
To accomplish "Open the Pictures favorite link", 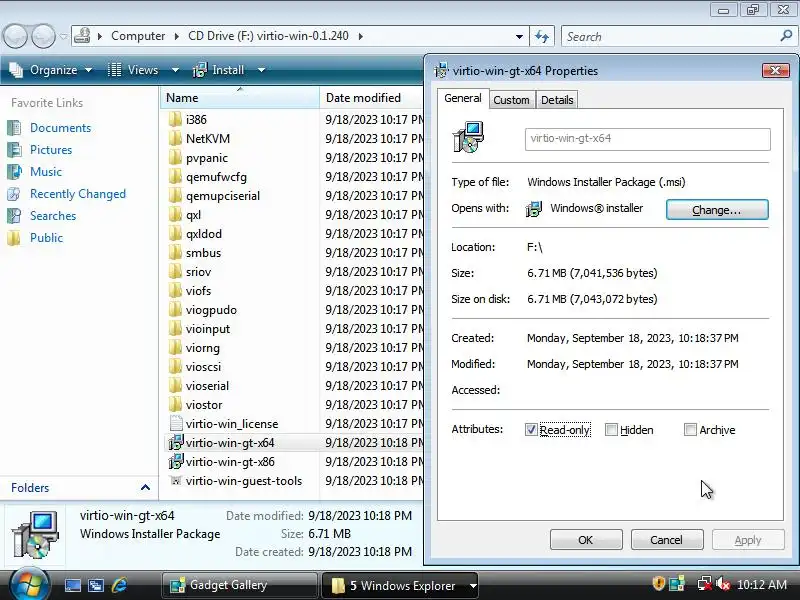I will point(51,149).
